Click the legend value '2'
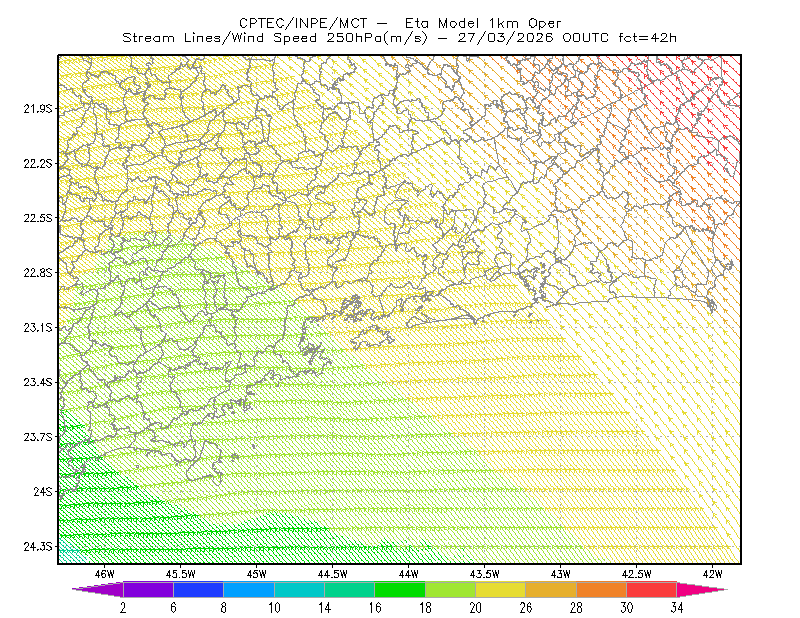This screenshot has height=618, width=800. click(123, 608)
